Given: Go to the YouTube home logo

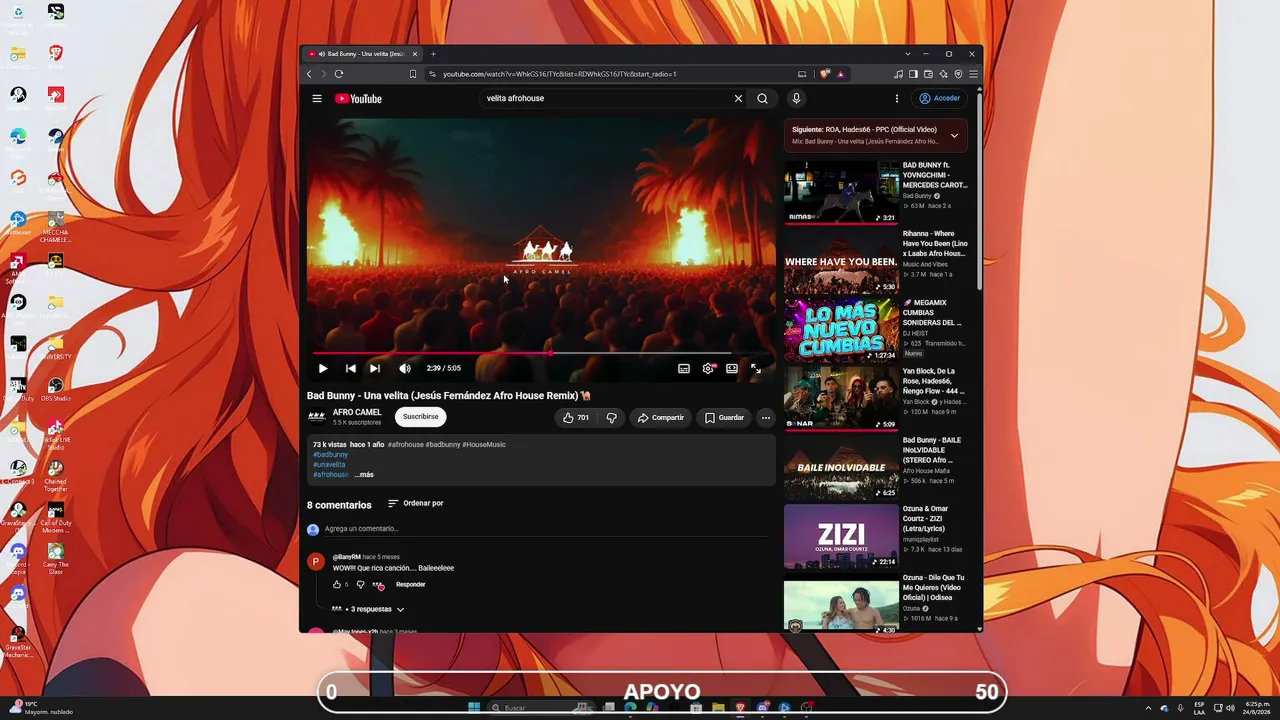Looking at the screenshot, I should tap(358, 98).
